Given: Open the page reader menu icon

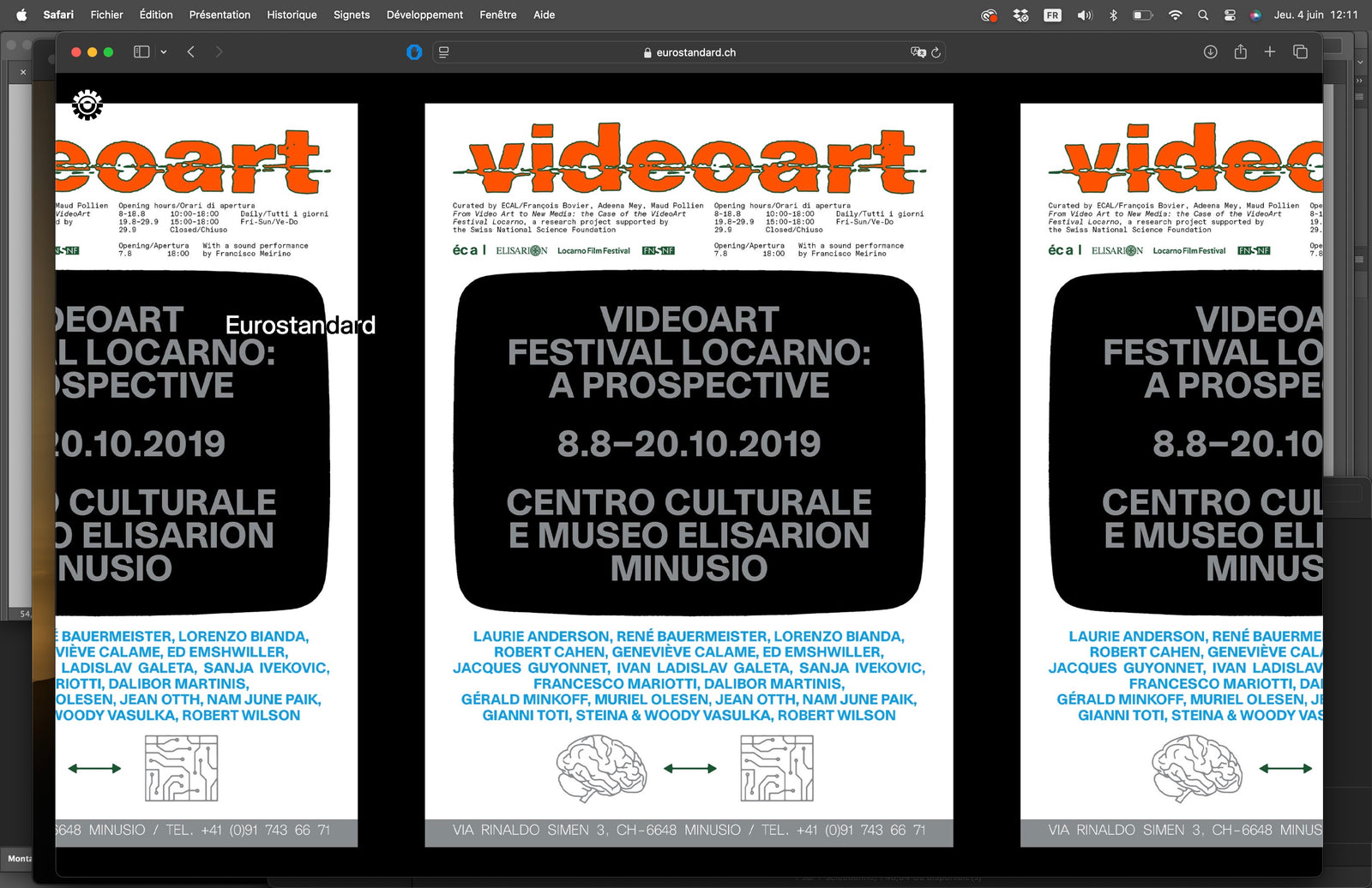Looking at the screenshot, I should click(x=443, y=52).
